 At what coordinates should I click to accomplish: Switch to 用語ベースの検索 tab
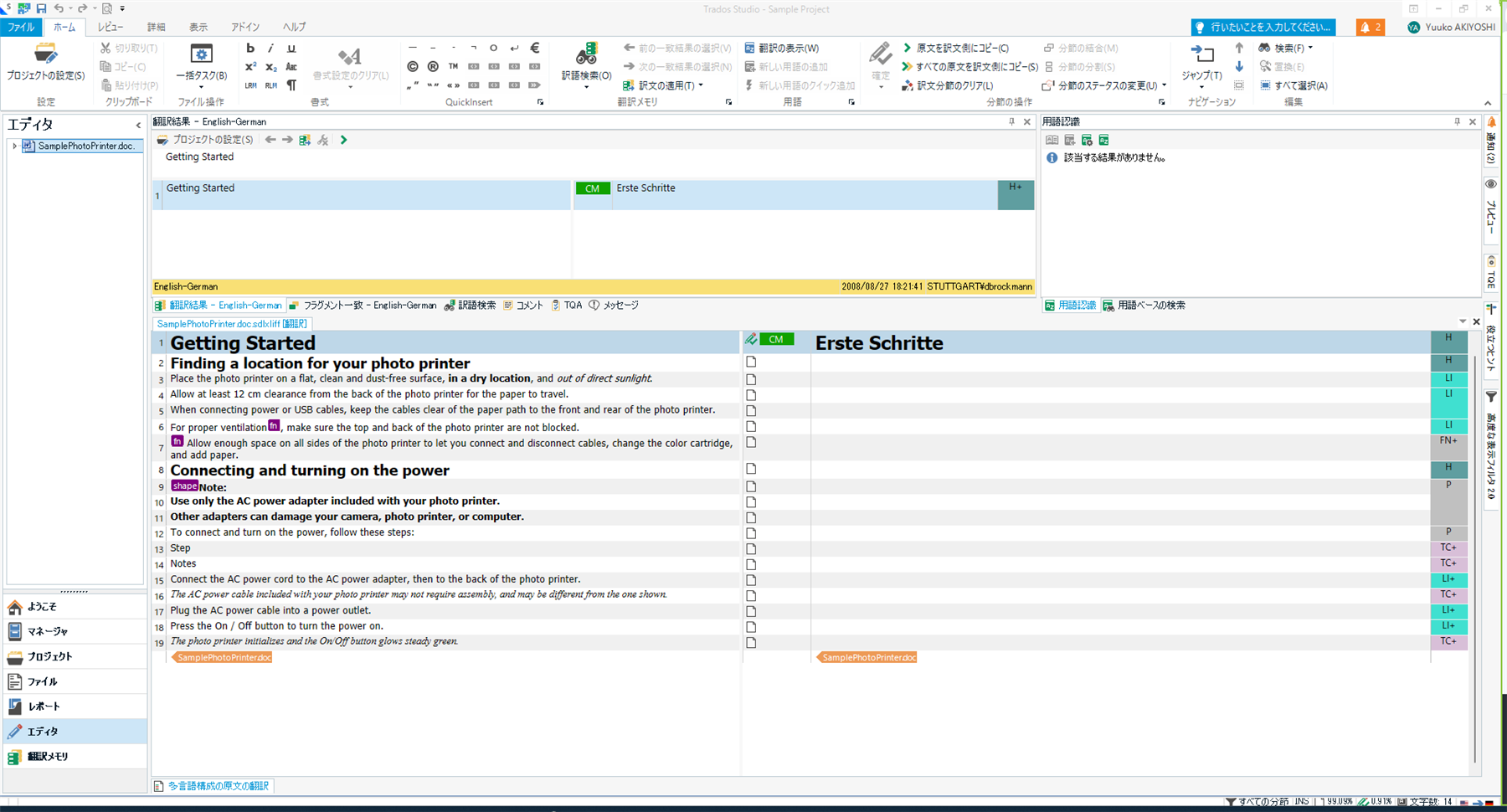click(x=1144, y=306)
